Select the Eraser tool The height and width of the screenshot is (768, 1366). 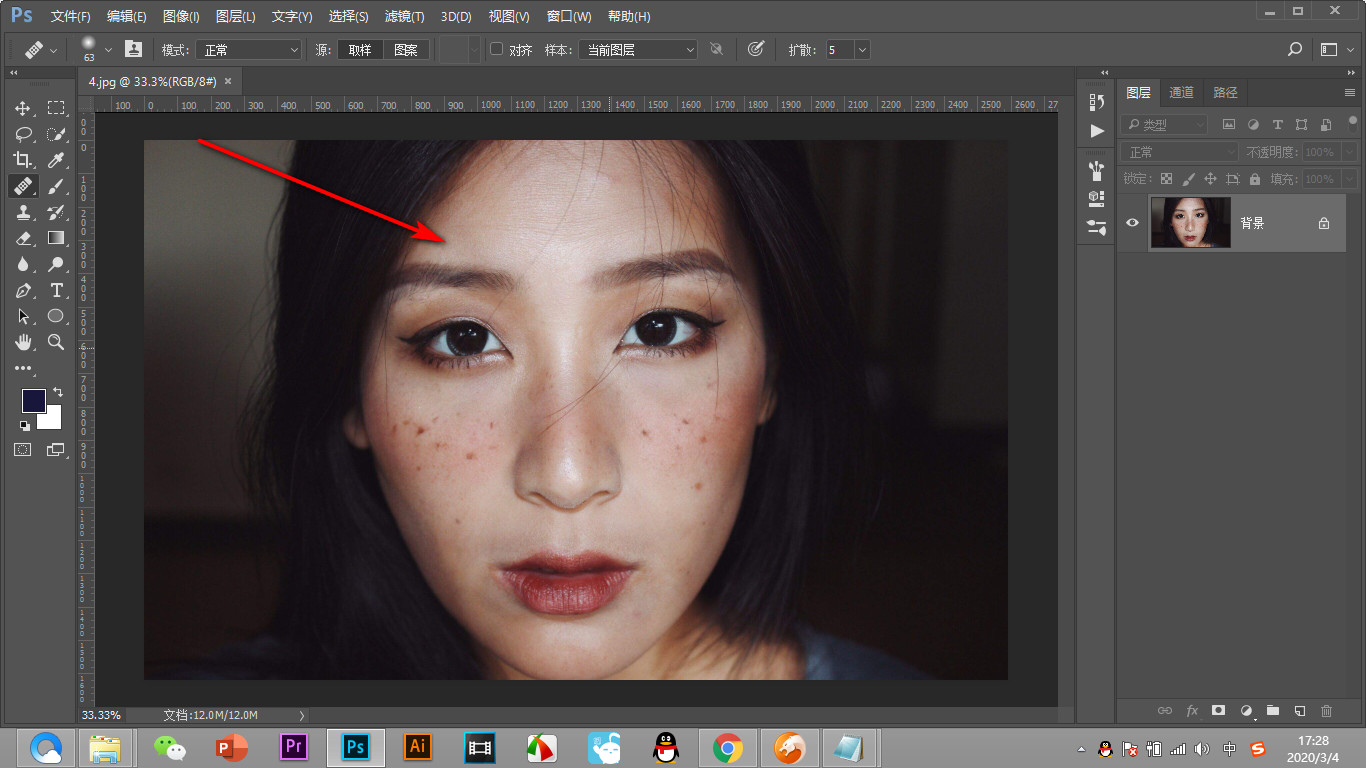click(23, 238)
